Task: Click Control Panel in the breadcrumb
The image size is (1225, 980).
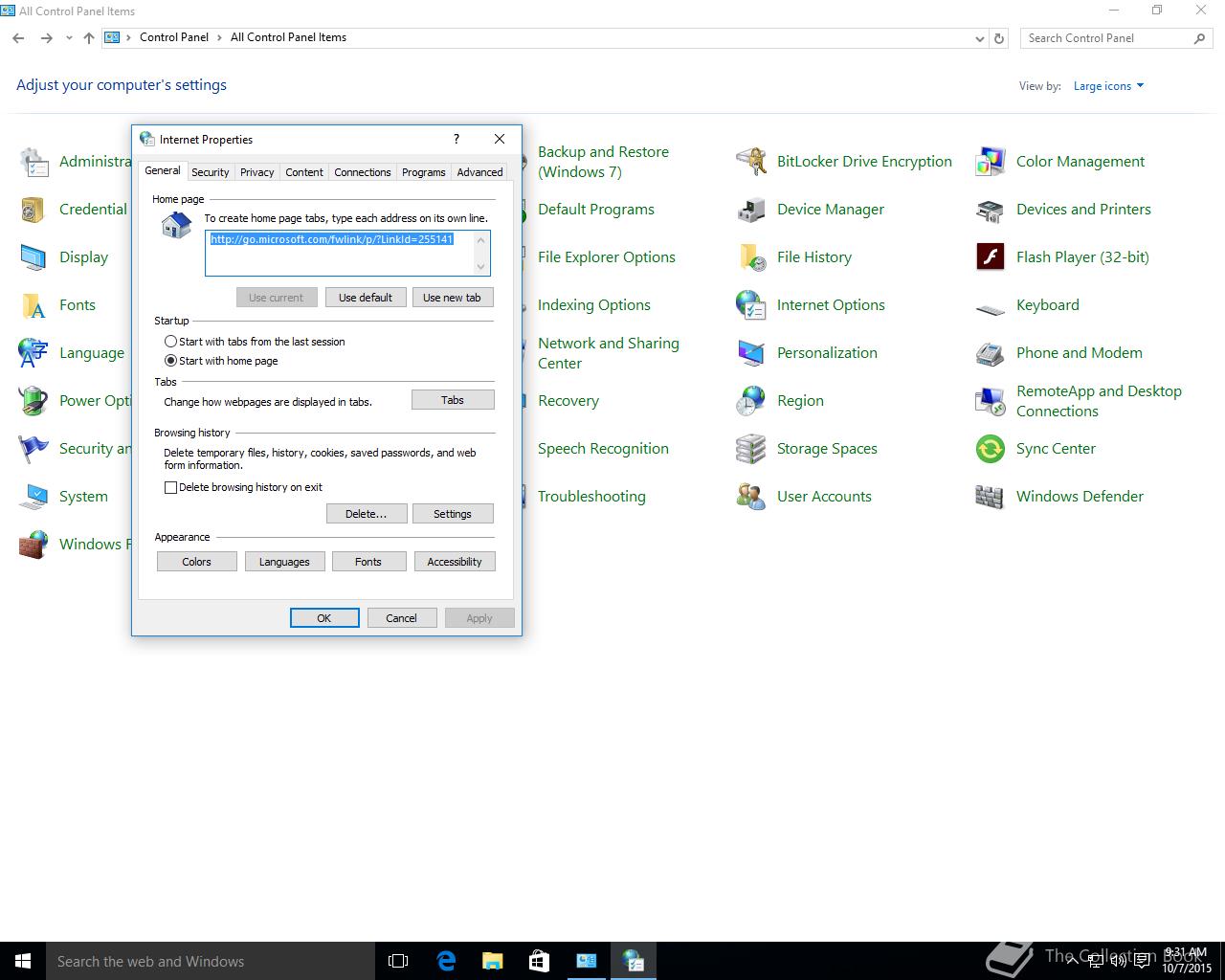Action: coord(174,37)
